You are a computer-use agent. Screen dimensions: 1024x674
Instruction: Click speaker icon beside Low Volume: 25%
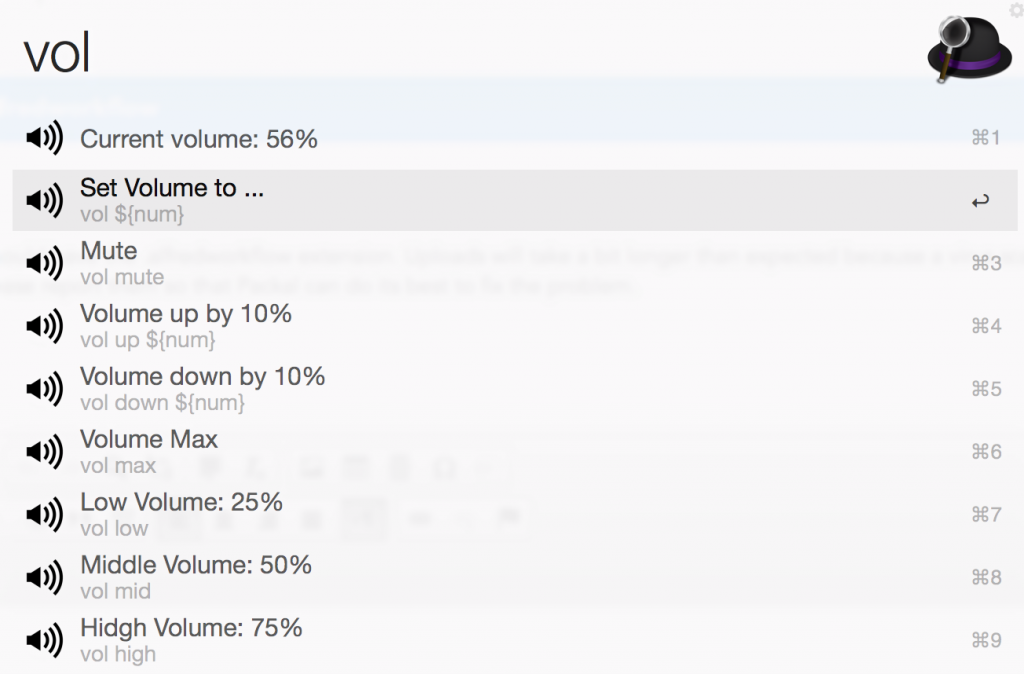(x=44, y=515)
